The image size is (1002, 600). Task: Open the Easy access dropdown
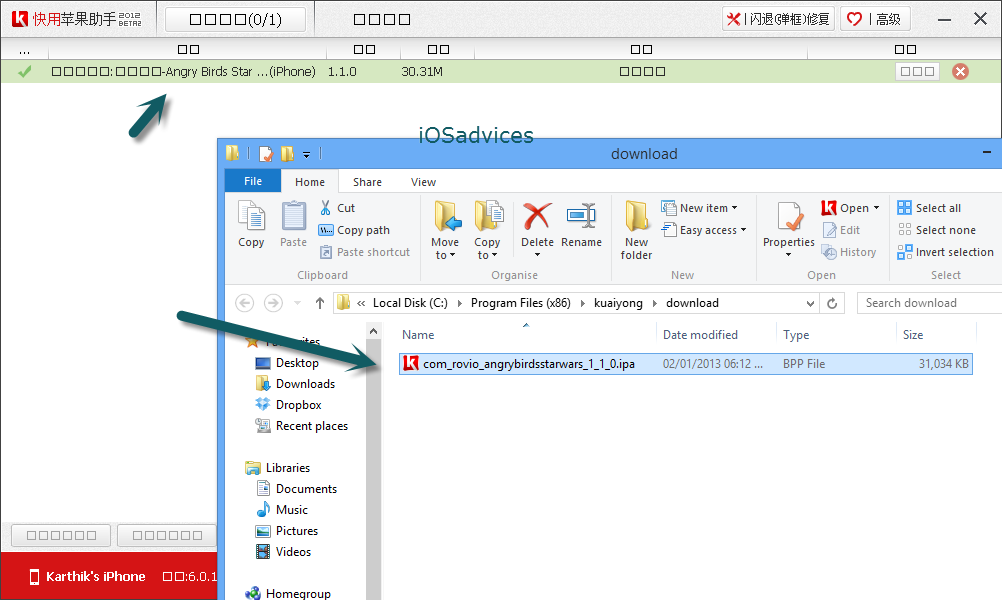(x=713, y=230)
